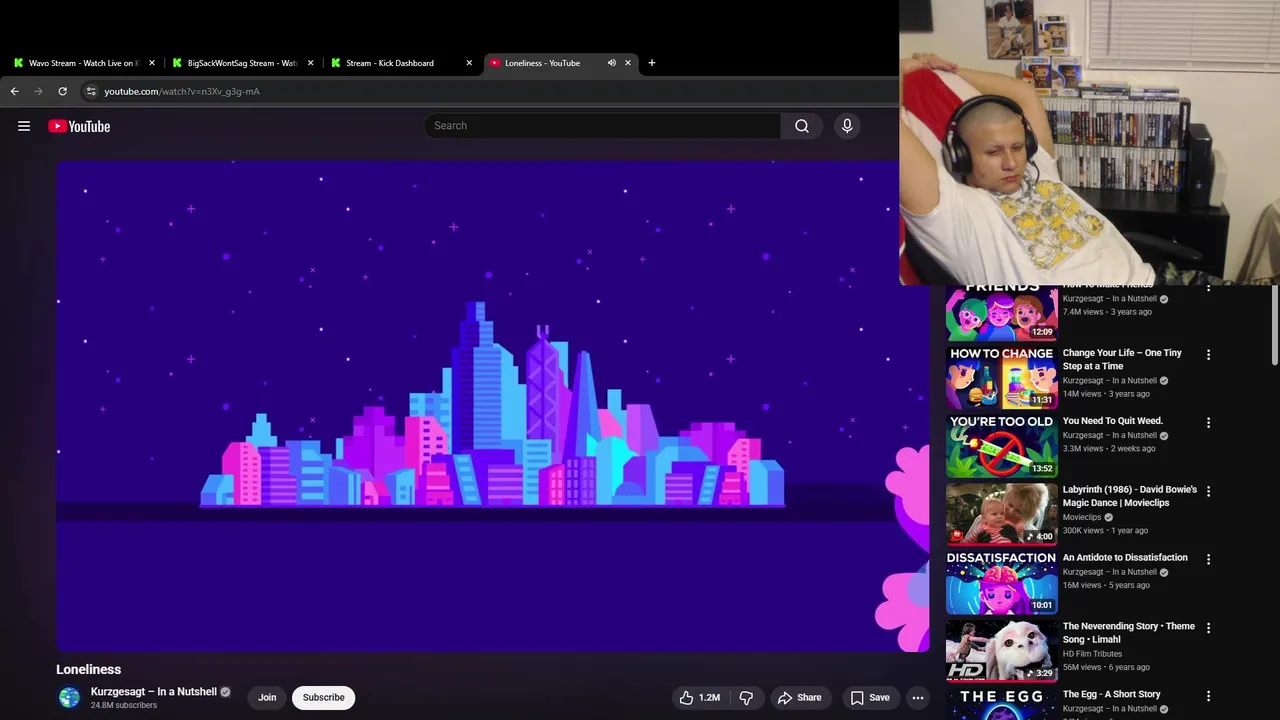Open options for Neverending Story video
1280x720 pixels.
tap(1208, 628)
